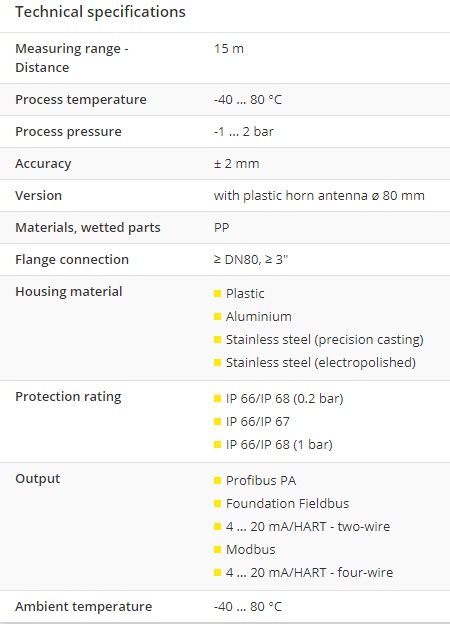
Task: Select Stainless steel (precision casting) entry
Action: (x=325, y=340)
